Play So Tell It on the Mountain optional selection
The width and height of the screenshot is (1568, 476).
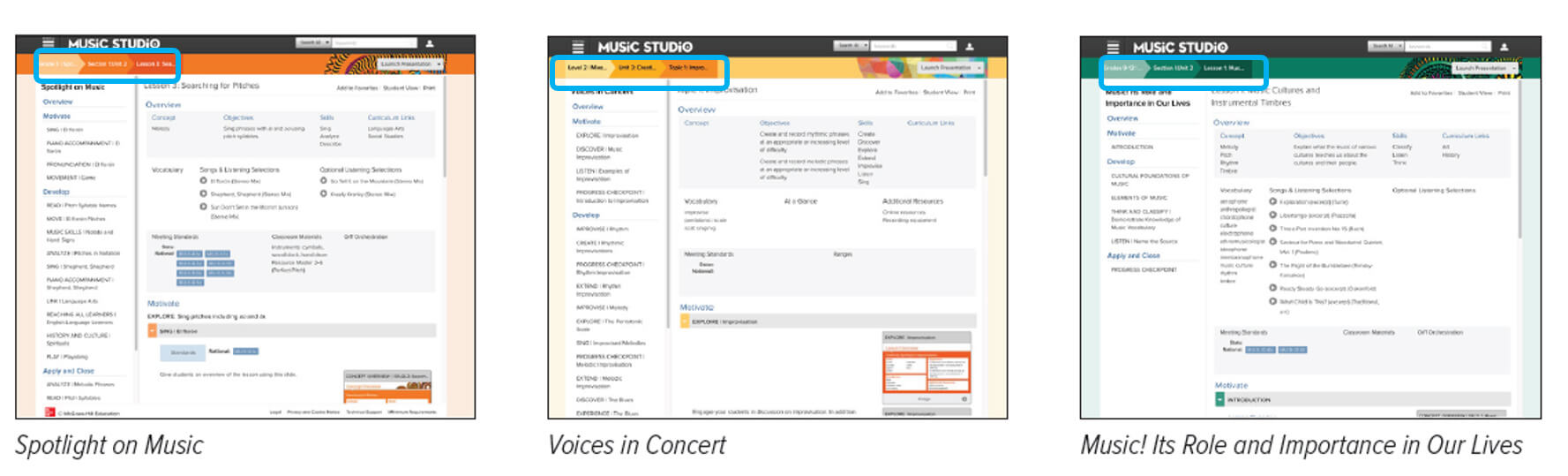pyautogui.click(x=324, y=181)
